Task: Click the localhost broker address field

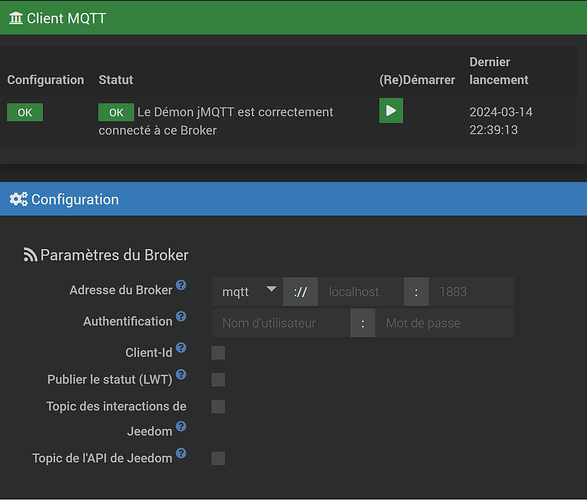Action: click(x=361, y=292)
